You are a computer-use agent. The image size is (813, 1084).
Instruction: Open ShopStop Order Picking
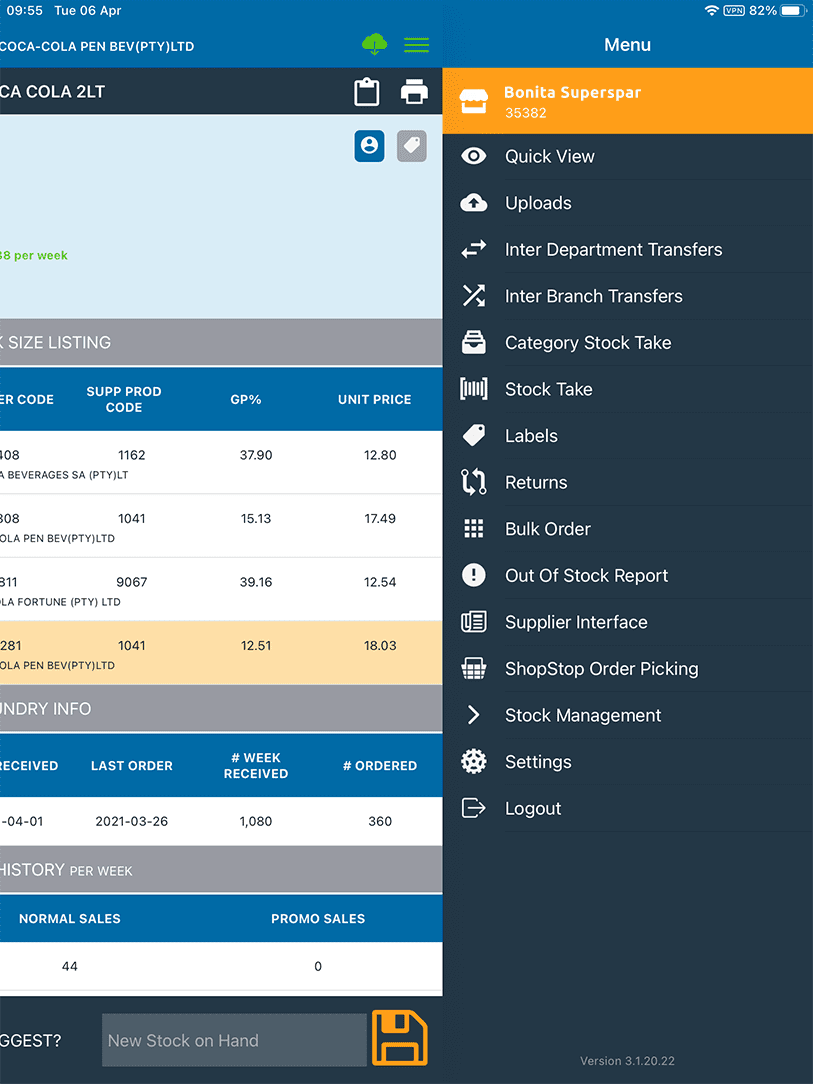tap(627, 669)
